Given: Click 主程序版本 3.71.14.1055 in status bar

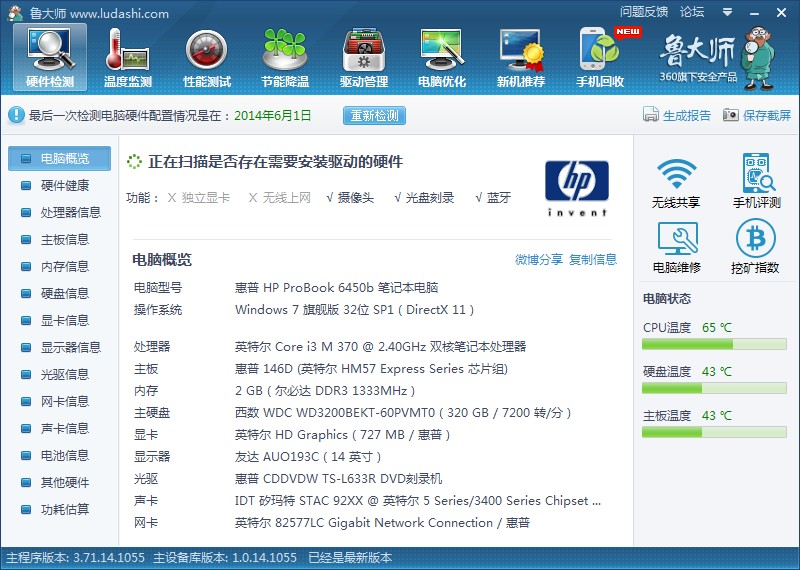Looking at the screenshot, I should click(x=75, y=558).
